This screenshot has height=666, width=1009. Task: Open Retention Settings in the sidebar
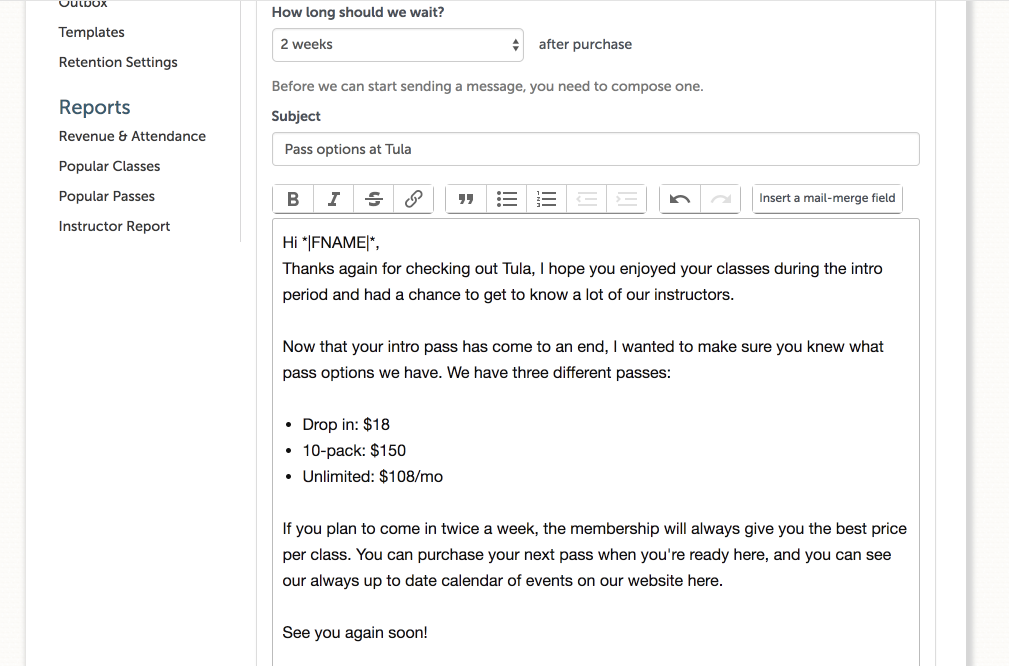click(x=118, y=62)
